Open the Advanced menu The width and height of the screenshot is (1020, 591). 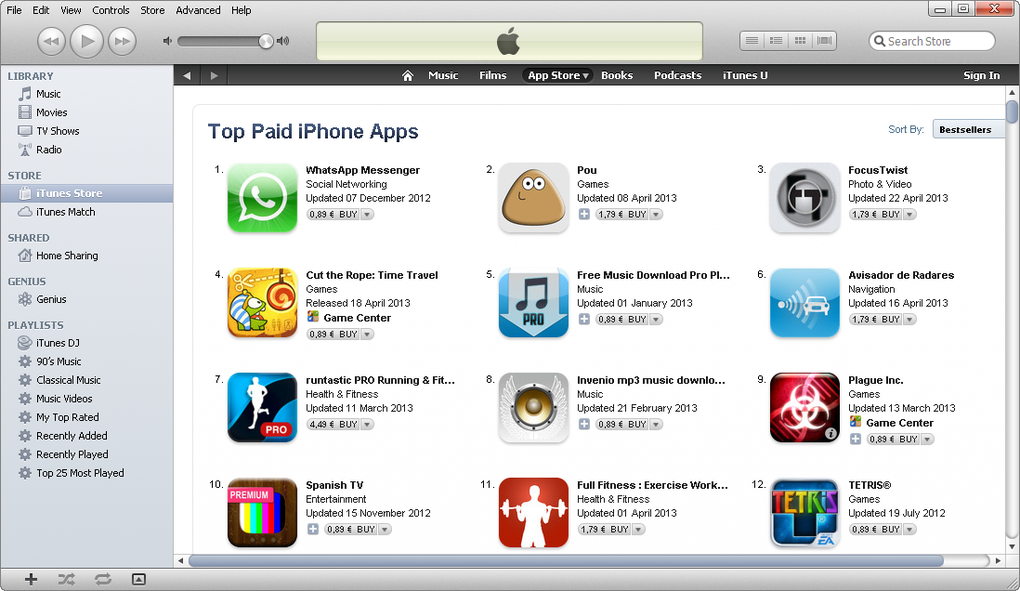198,10
